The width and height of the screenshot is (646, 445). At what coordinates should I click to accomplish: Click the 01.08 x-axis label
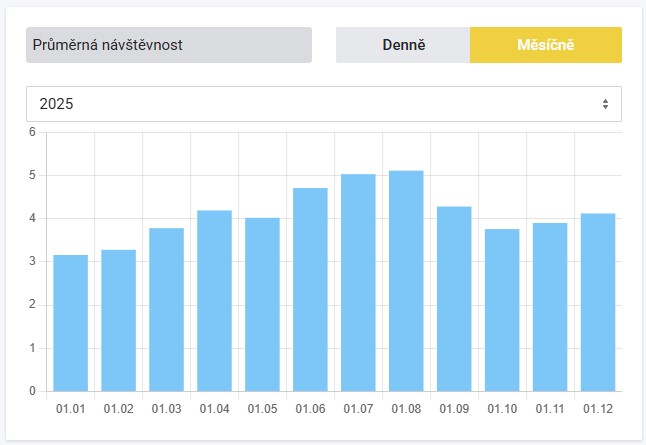406,409
